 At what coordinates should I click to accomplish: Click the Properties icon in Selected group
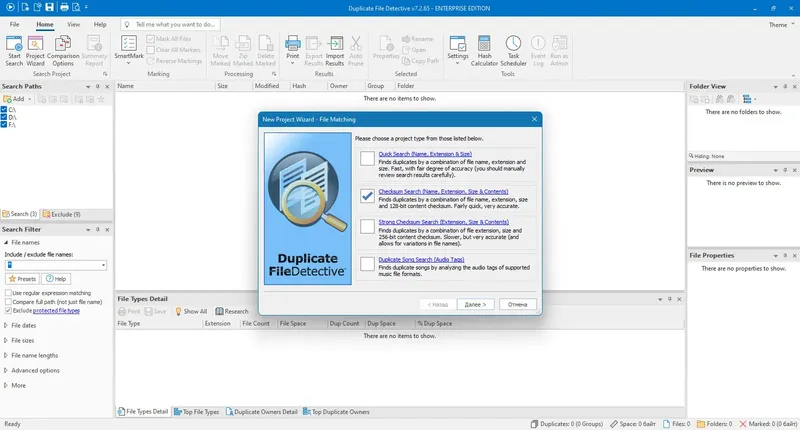coord(386,48)
